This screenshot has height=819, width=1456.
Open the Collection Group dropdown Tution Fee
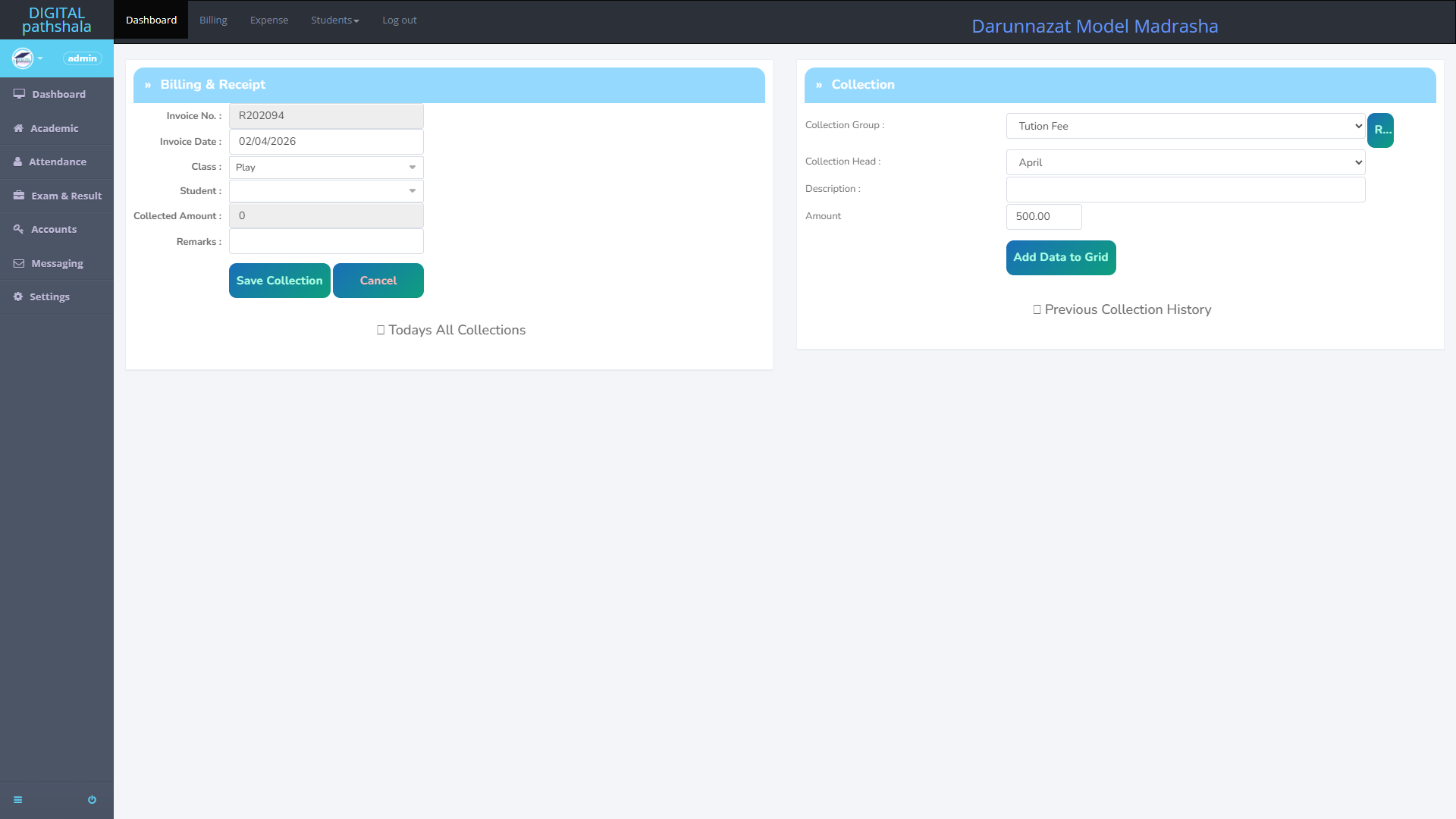click(1185, 126)
